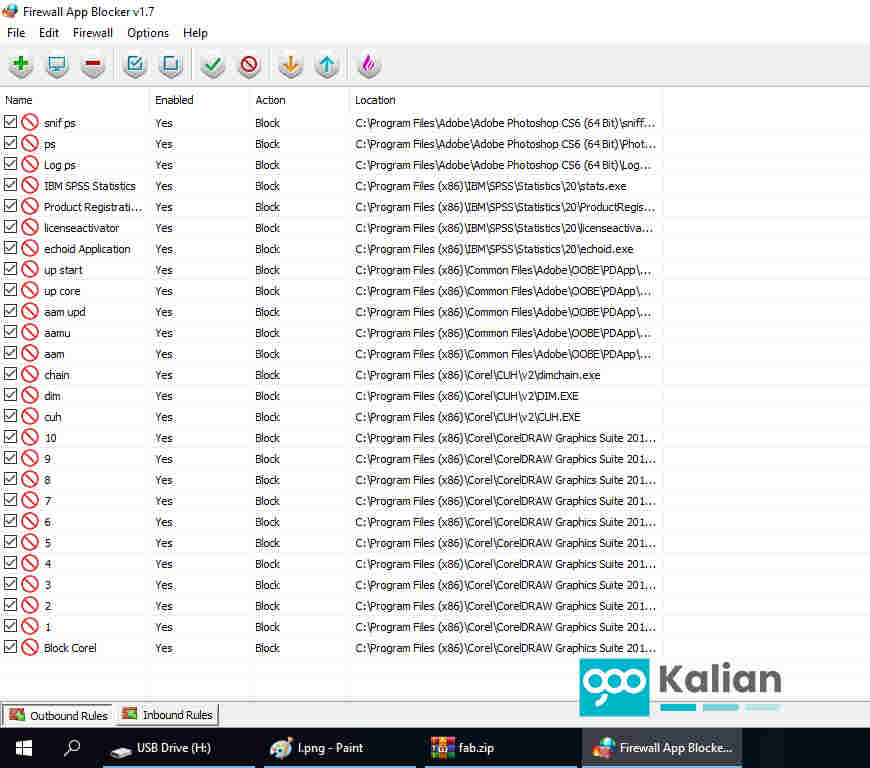Click the blue Move up arrow icon
870x768 pixels.
tap(327, 65)
